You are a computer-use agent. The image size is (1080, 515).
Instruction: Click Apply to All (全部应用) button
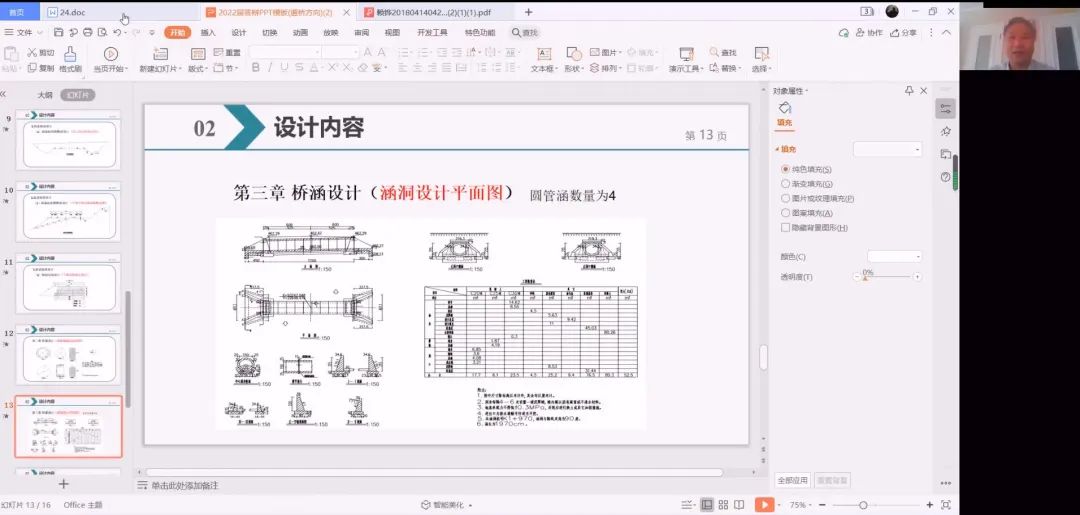[792, 480]
